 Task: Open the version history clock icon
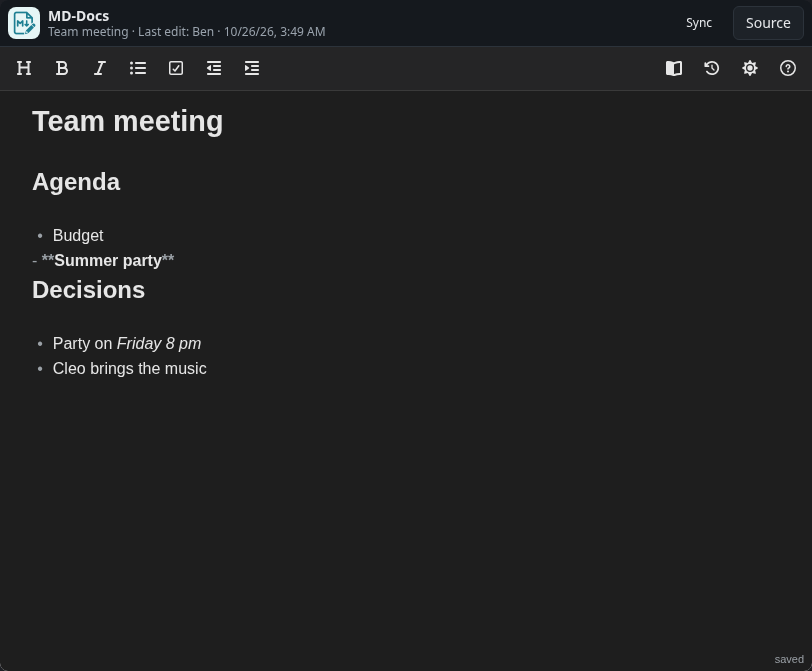tap(712, 68)
